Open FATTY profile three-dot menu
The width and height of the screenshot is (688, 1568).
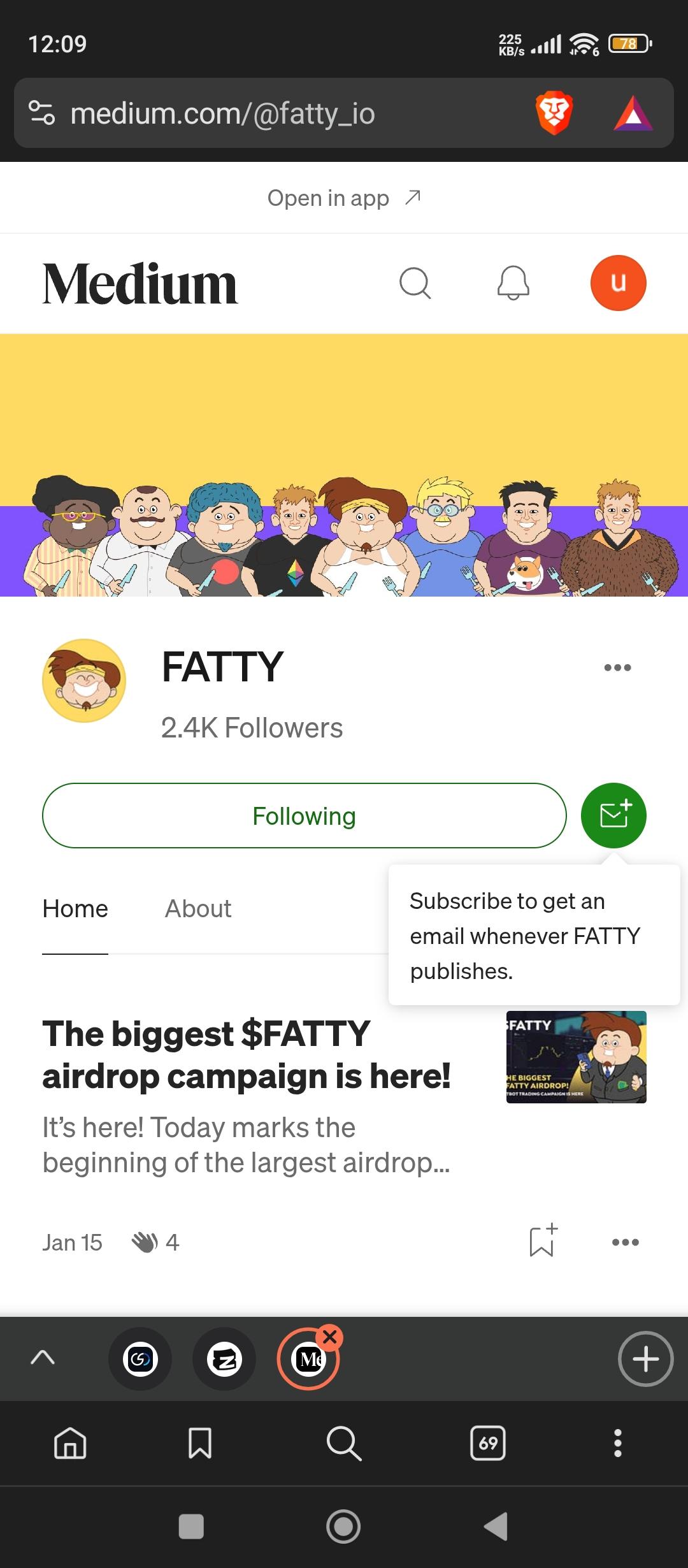pos(617,667)
